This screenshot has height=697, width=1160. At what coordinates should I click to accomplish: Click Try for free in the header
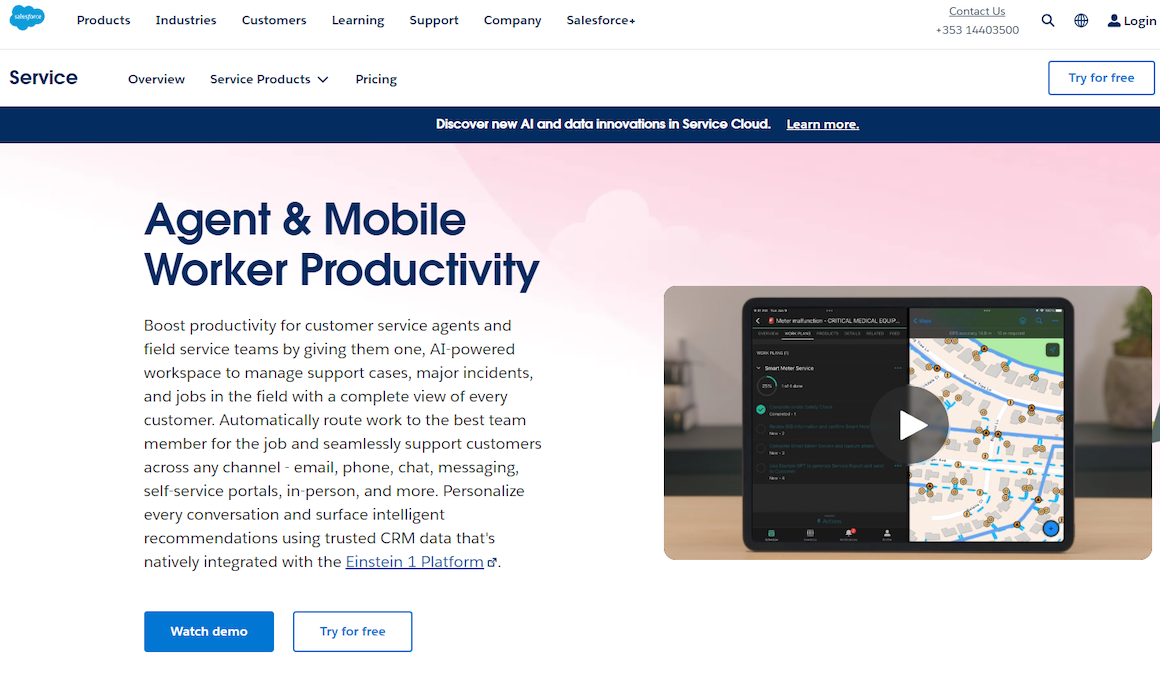pos(1101,78)
